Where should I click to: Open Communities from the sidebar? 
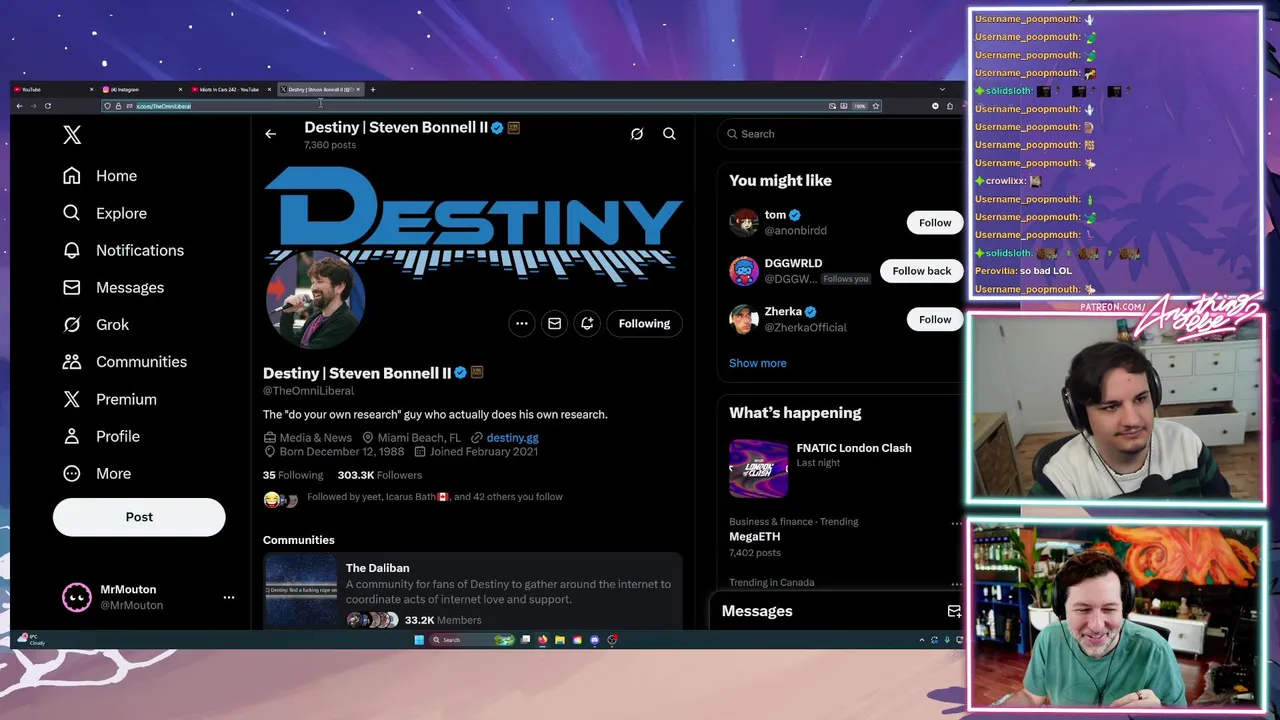point(124,362)
